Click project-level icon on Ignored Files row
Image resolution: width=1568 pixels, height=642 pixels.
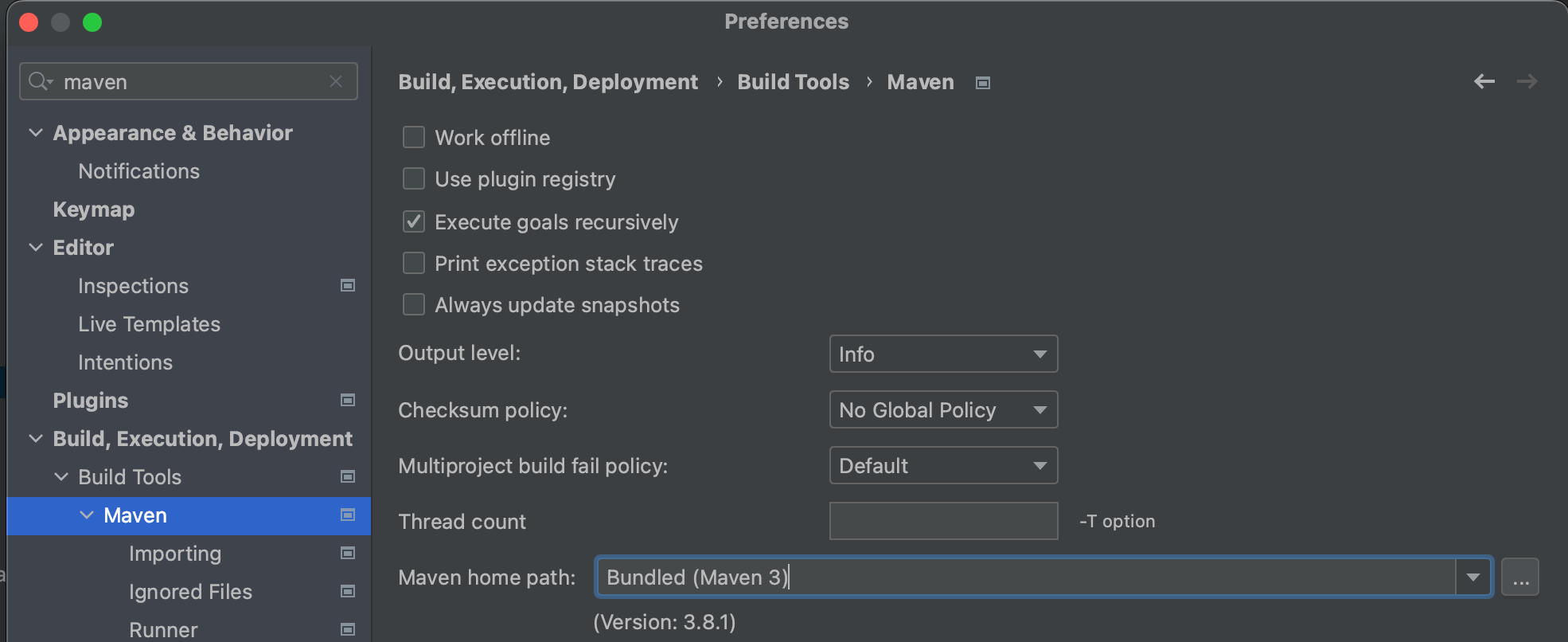[x=348, y=591]
